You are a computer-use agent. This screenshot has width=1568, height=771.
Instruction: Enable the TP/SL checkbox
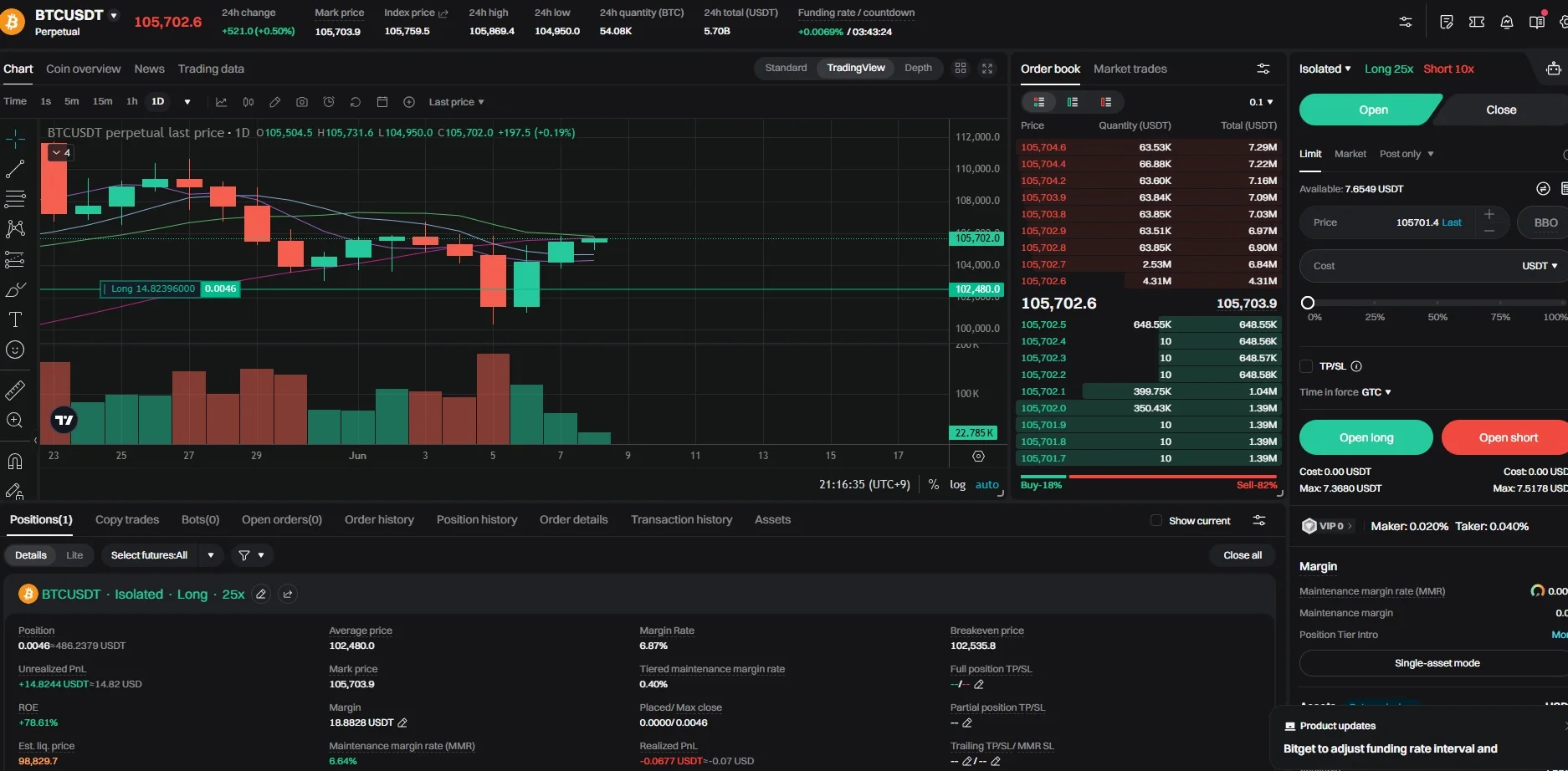(1306, 366)
